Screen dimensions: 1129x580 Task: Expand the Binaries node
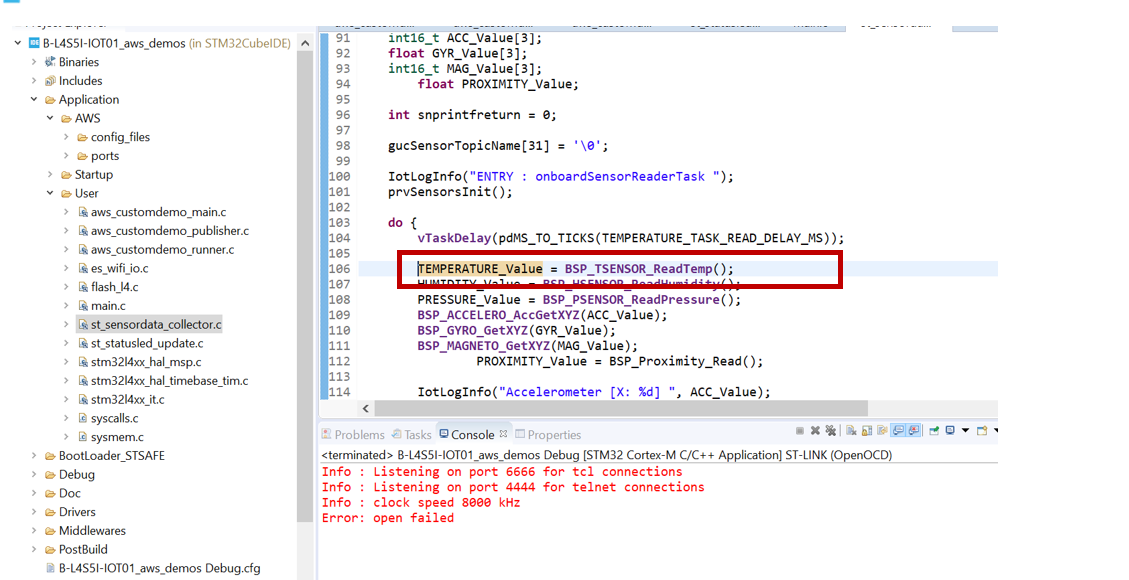tap(34, 62)
